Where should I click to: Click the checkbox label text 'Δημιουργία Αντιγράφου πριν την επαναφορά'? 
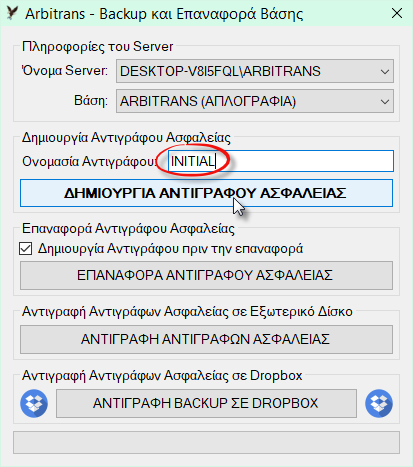coord(170,249)
